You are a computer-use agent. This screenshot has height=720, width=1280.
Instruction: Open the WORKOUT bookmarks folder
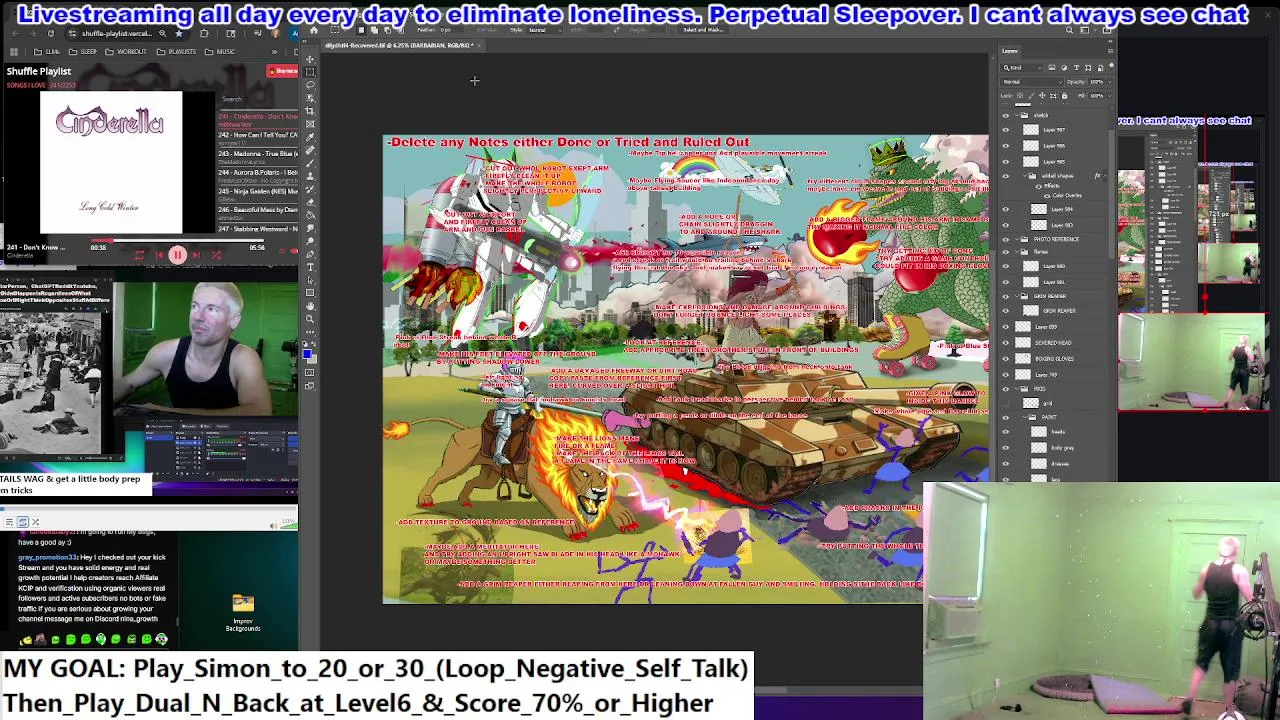[126, 52]
